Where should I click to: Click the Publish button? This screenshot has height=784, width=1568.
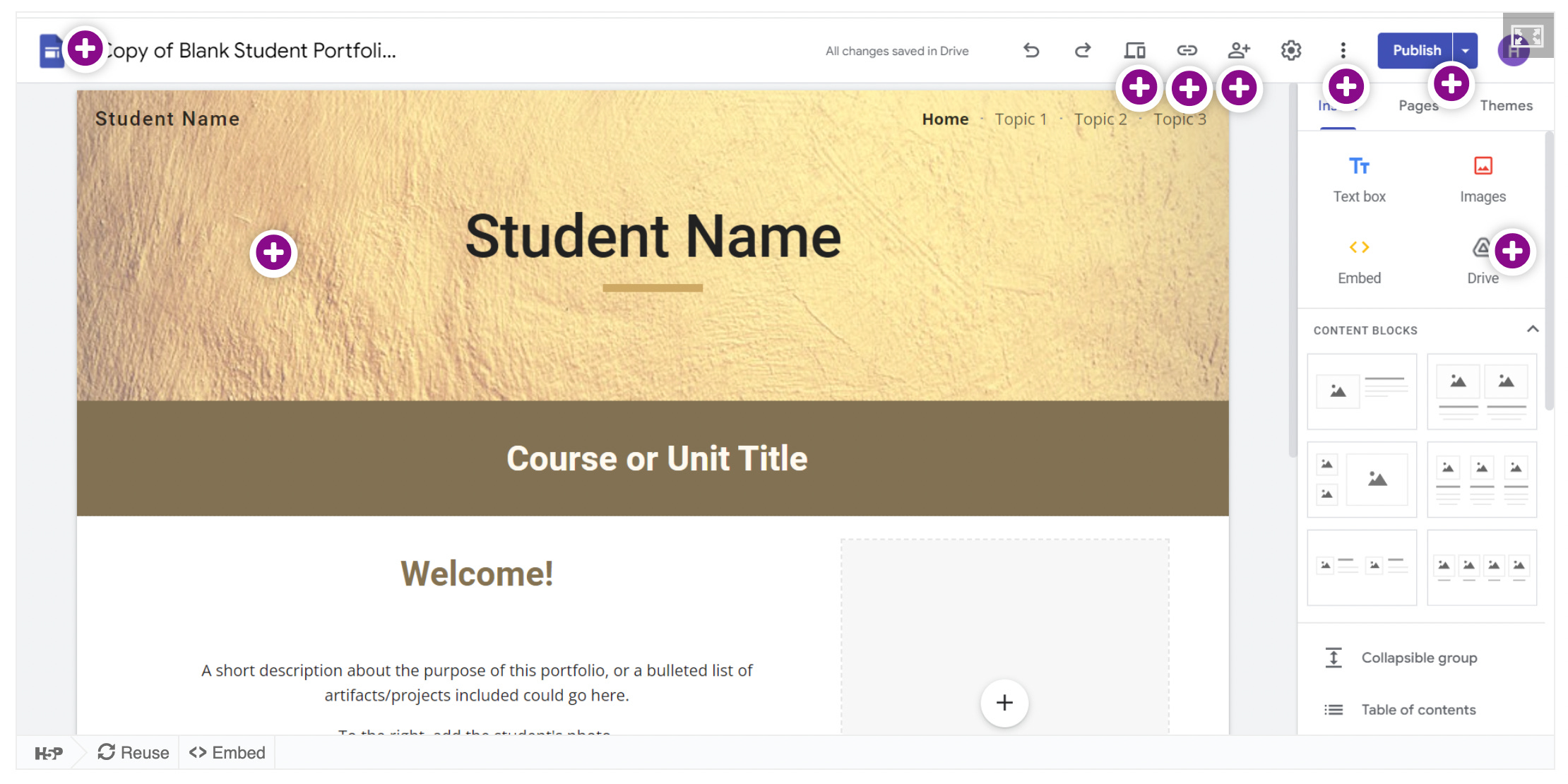pyautogui.click(x=1415, y=50)
